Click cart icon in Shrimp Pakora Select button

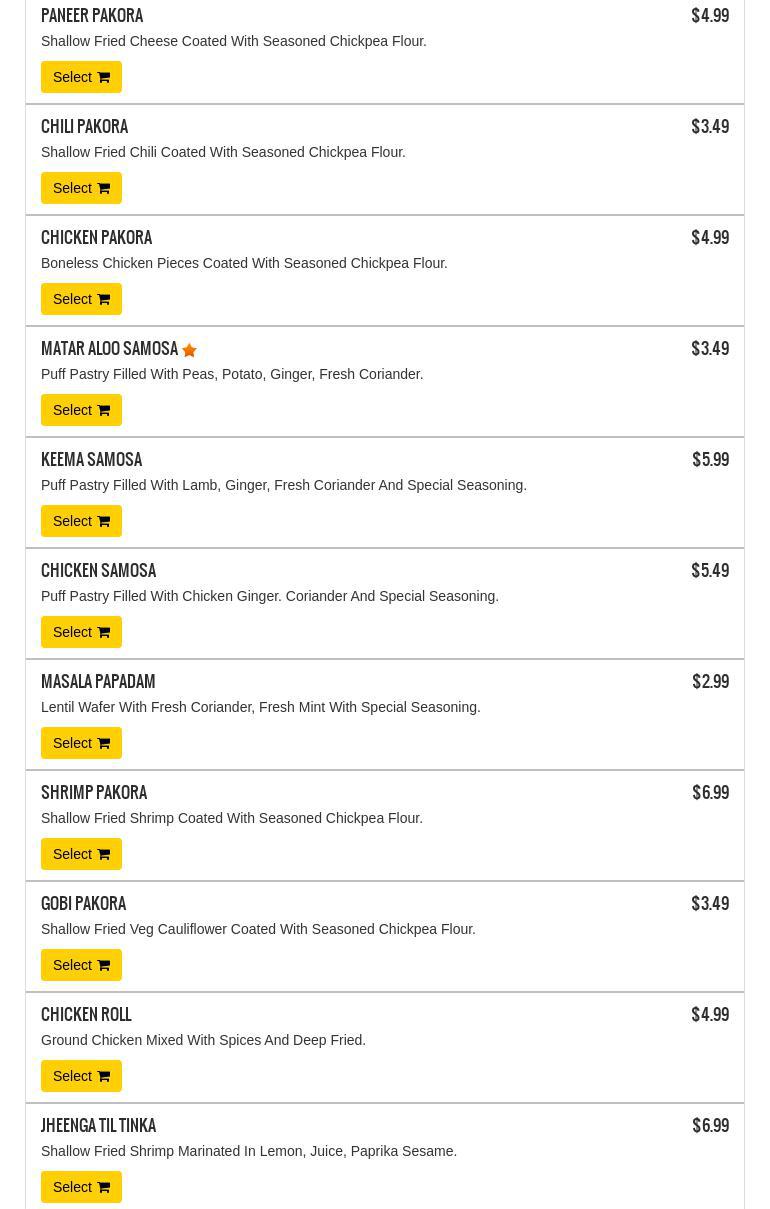click(x=103, y=854)
